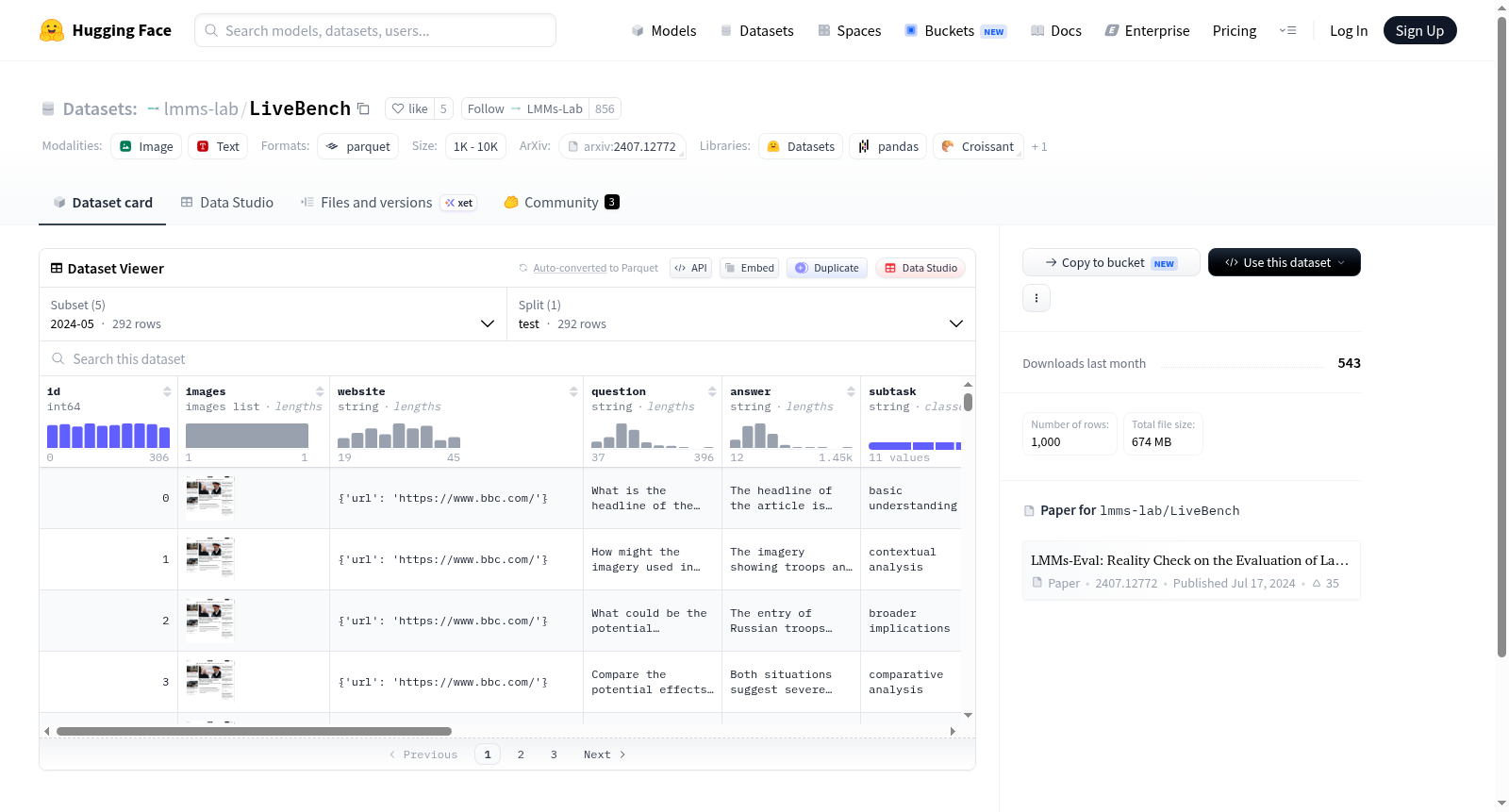Click the like count 5
The width and height of the screenshot is (1509, 812).
pos(443,108)
